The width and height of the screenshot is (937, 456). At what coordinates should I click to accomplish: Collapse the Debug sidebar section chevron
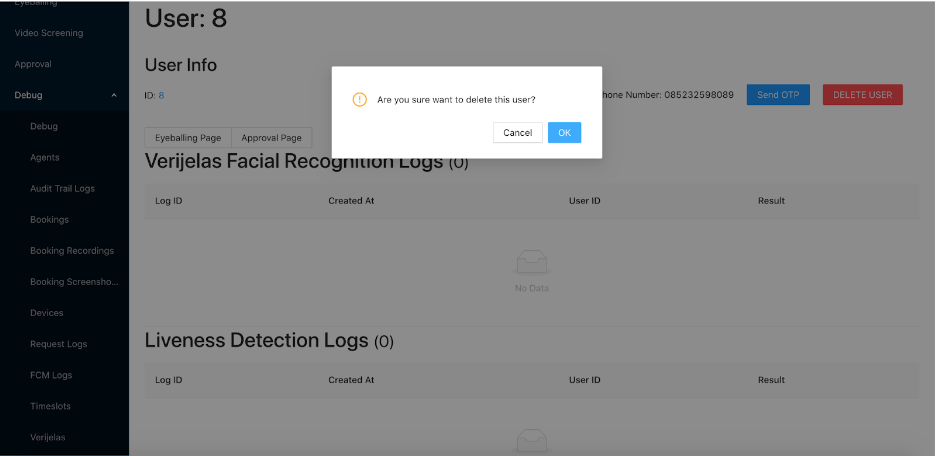(114, 95)
